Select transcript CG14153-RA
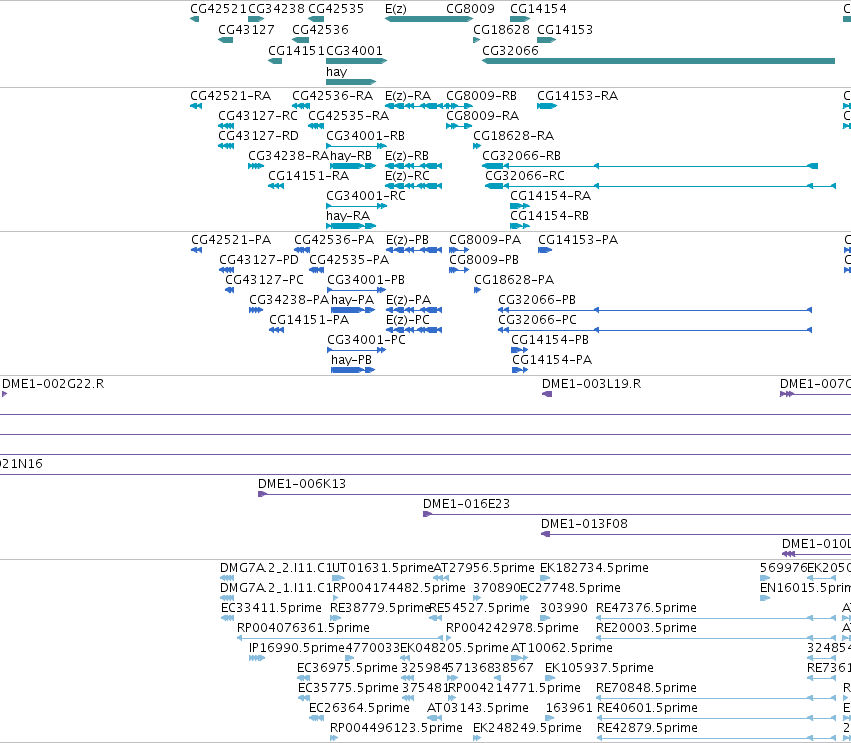 (577, 96)
